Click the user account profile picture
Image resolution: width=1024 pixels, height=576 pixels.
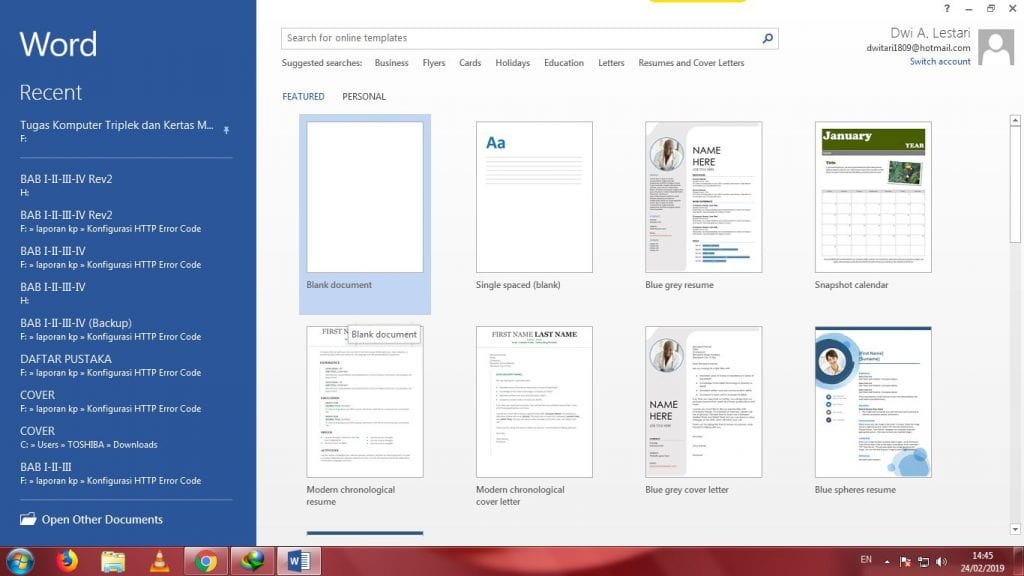pyautogui.click(x=995, y=47)
